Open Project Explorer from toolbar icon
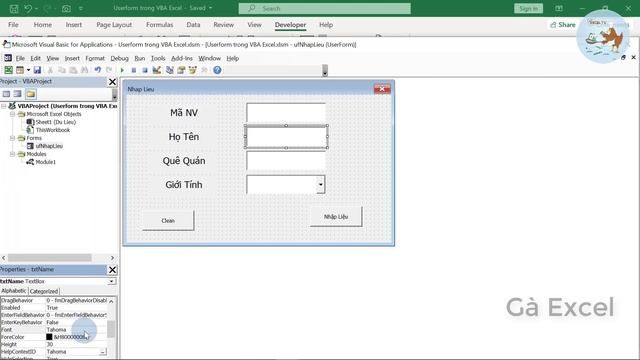The height and width of the screenshot is (360, 640). (x=169, y=70)
